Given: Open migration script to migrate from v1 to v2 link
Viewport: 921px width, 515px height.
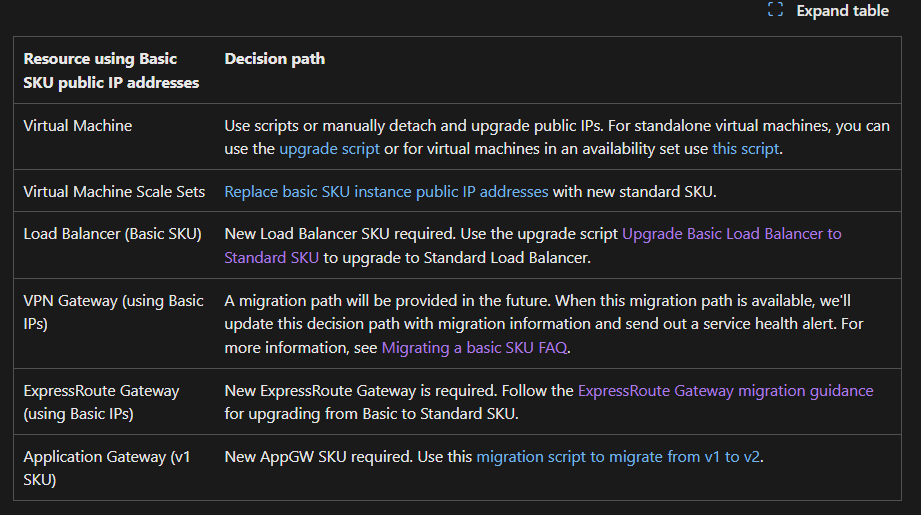Looking at the screenshot, I should click(x=618, y=456).
